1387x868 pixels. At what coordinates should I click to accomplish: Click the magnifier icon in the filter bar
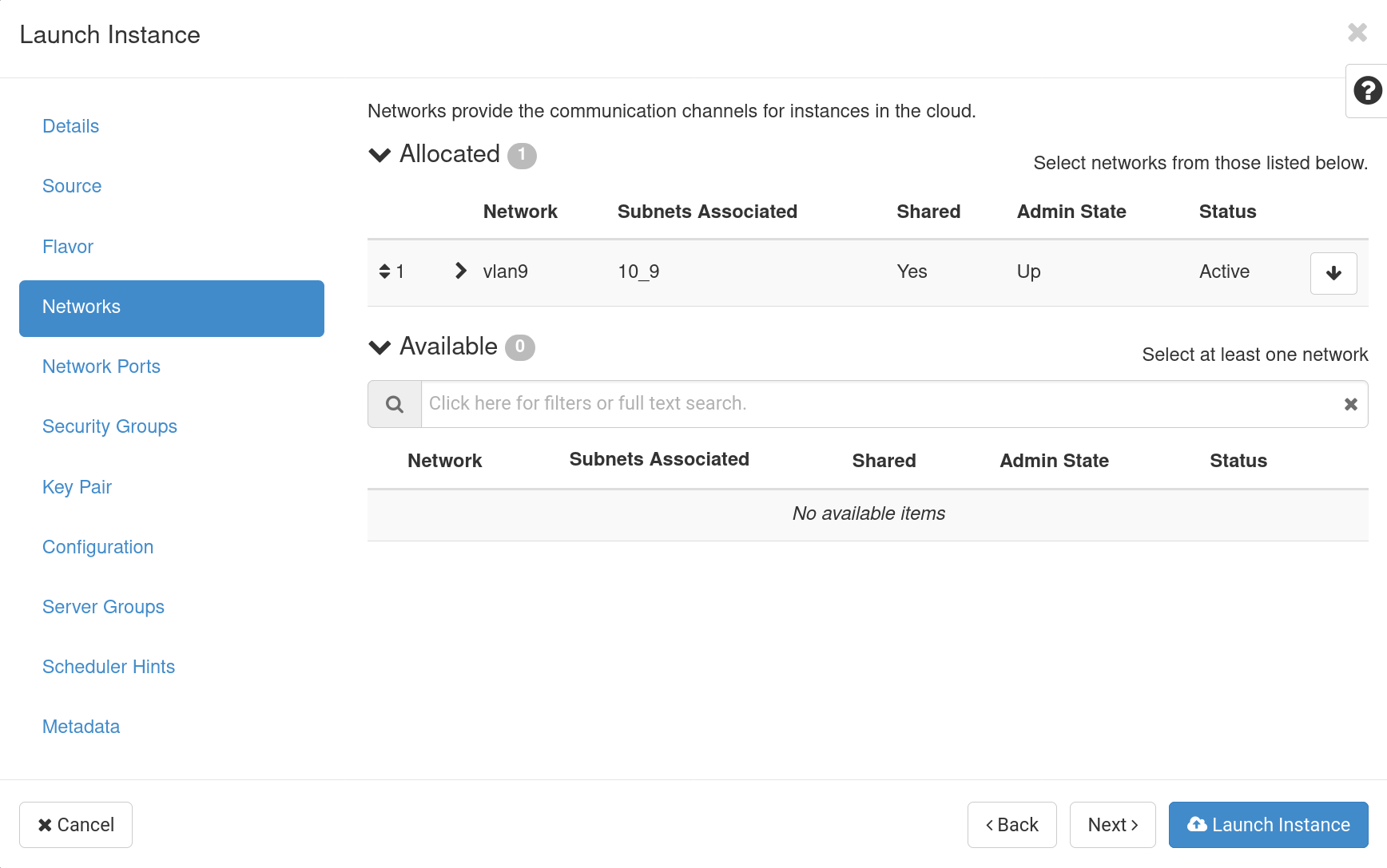tap(394, 403)
